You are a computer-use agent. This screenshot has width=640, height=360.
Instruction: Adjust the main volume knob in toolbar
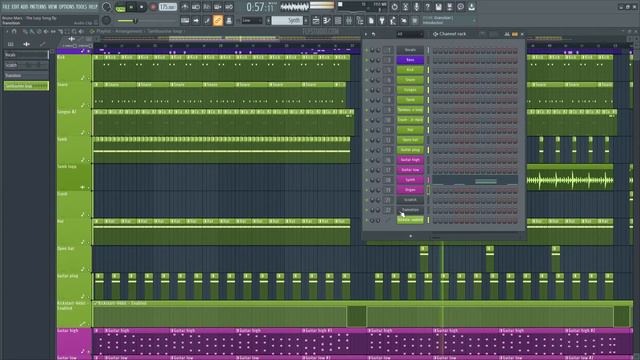(x=107, y=7)
